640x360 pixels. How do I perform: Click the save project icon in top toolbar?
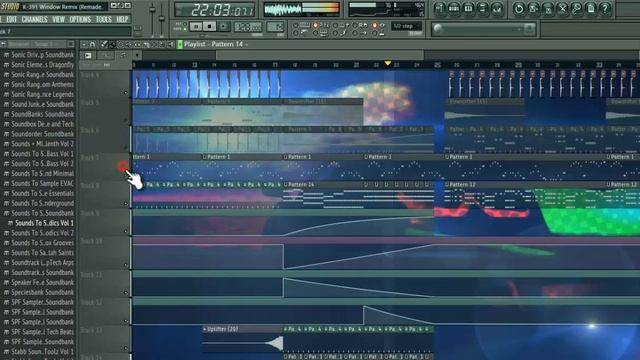click(533, 9)
